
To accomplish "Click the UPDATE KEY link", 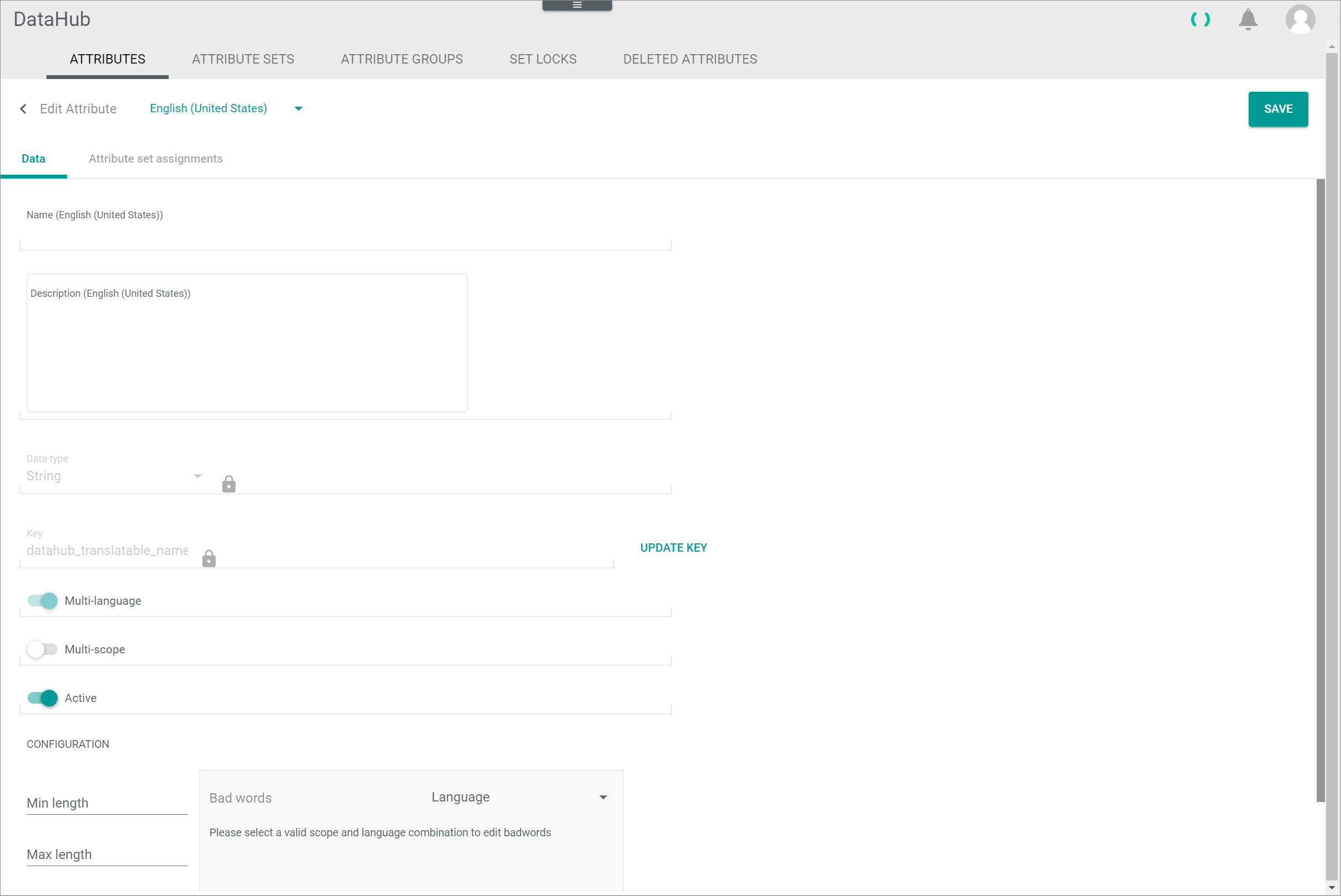I will coord(674,547).
